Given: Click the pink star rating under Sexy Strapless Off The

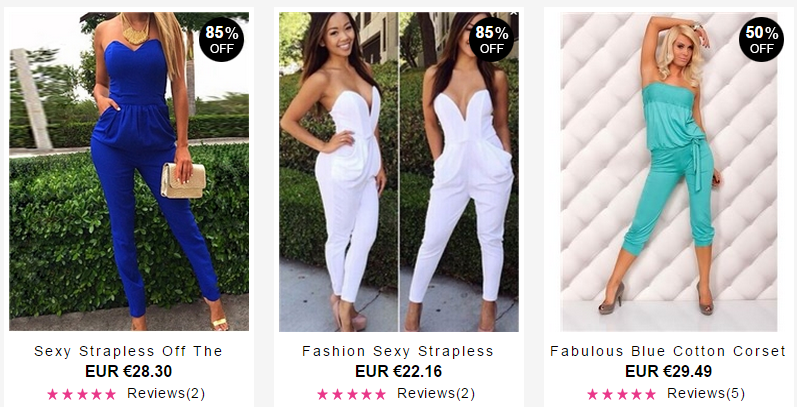Looking at the screenshot, I should [x=82, y=394].
